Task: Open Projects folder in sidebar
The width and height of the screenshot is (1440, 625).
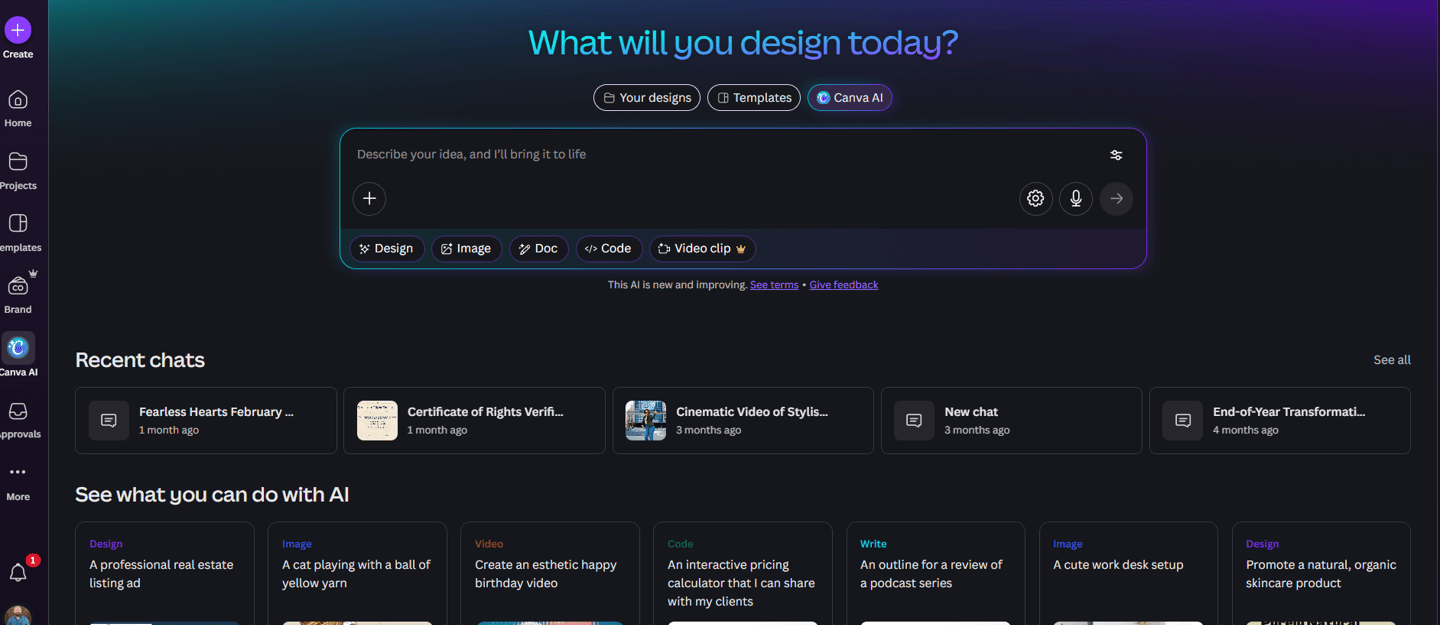Action: pos(18,170)
